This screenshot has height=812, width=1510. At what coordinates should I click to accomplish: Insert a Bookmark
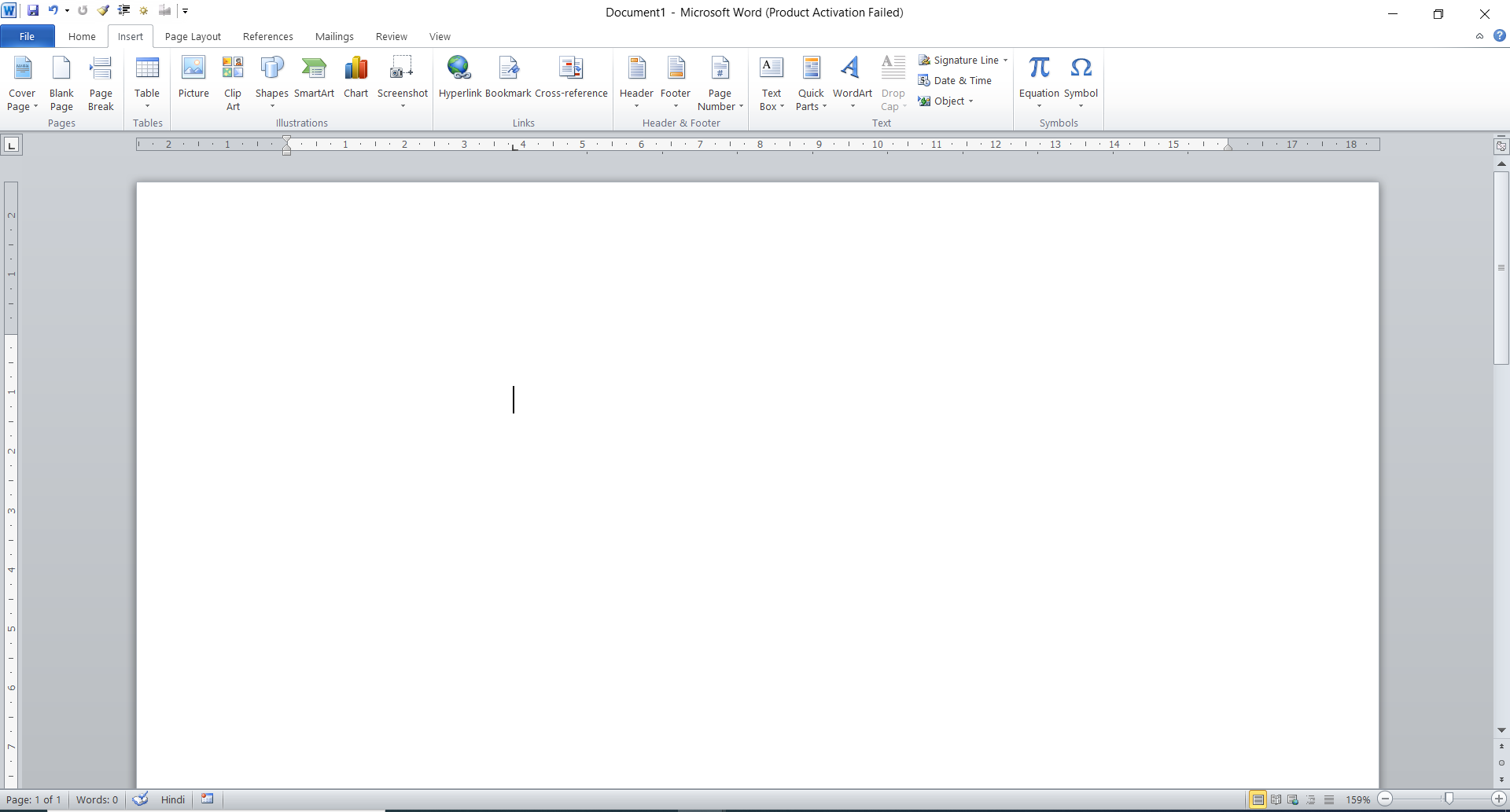[508, 79]
